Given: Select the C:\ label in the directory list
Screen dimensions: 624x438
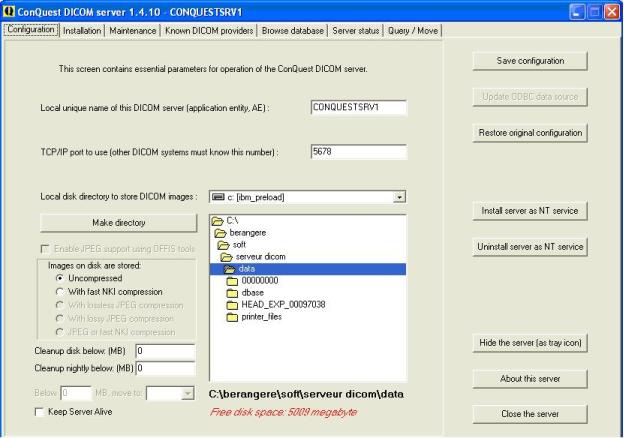Looking at the screenshot, I should pyautogui.click(x=232, y=220).
